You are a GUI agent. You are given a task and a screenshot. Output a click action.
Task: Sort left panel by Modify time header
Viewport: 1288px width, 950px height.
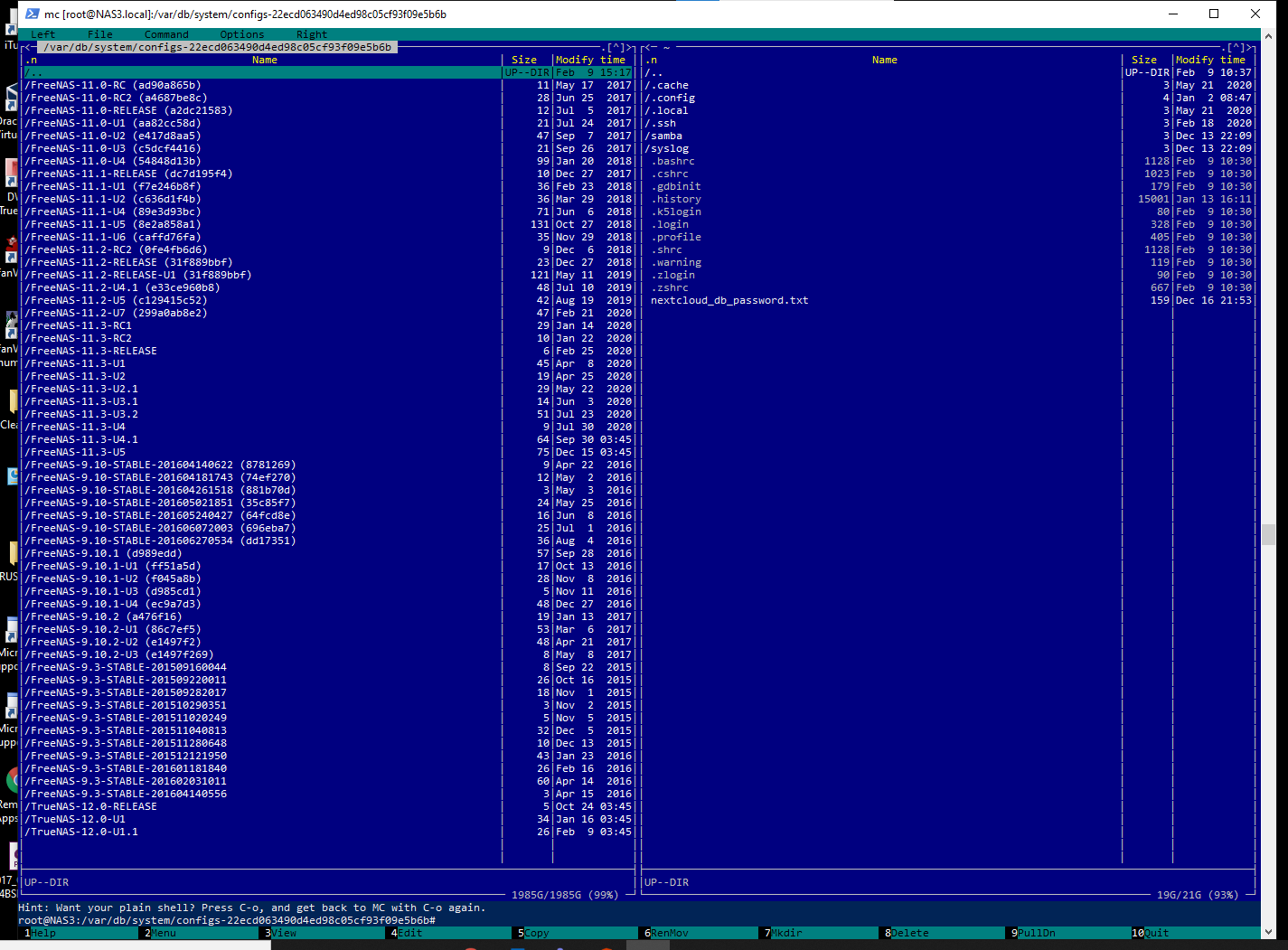tap(590, 60)
